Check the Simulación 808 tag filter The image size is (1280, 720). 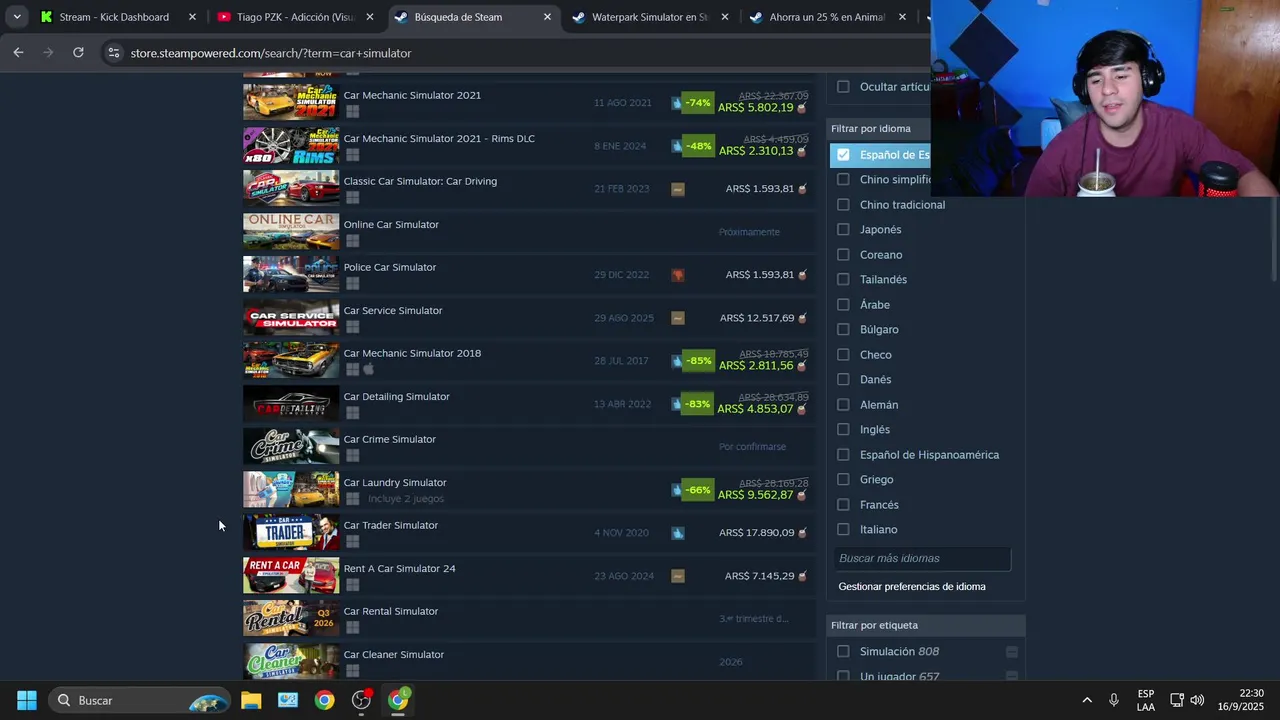click(x=843, y=652)
